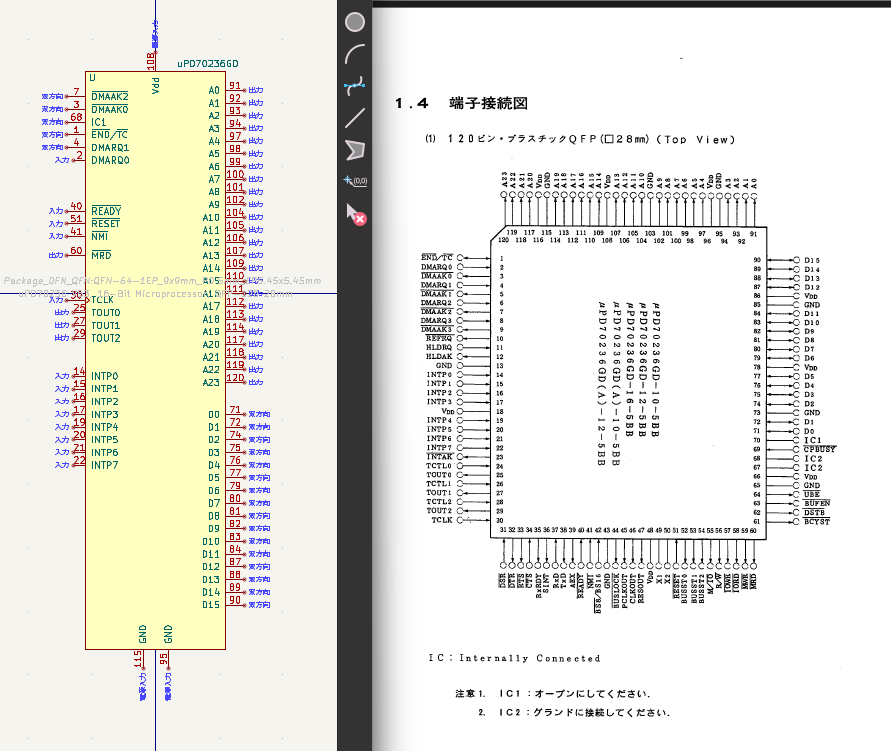This screenshot has height=751, width=891.
Task: Select the draw circle tool
Action: point(355,22)
